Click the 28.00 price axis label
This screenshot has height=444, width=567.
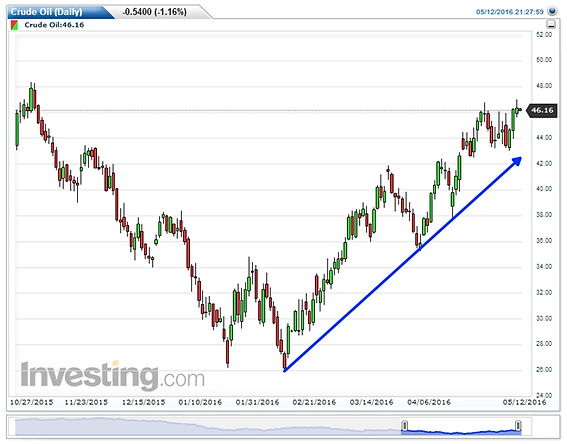(544, 343)
